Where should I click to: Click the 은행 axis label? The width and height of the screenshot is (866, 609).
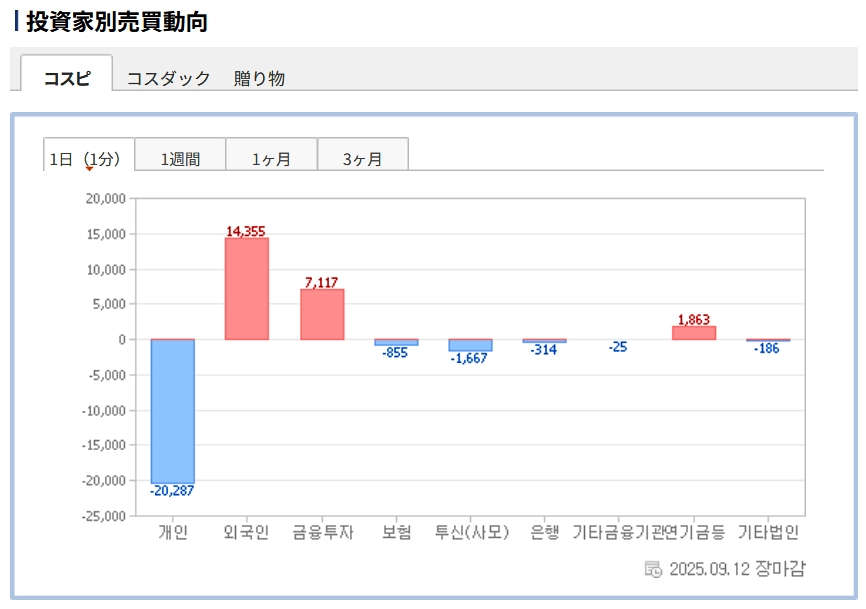(x=544, y=532)
